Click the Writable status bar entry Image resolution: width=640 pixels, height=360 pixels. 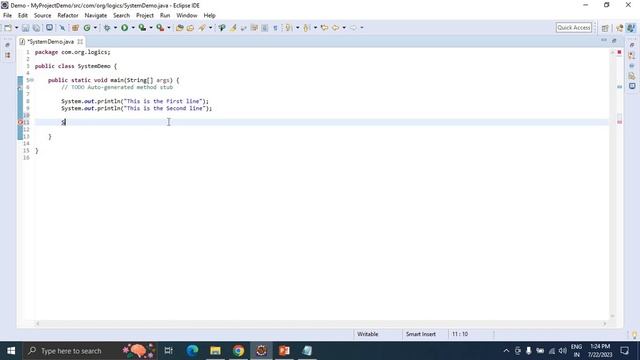click(x=367, y=334)
